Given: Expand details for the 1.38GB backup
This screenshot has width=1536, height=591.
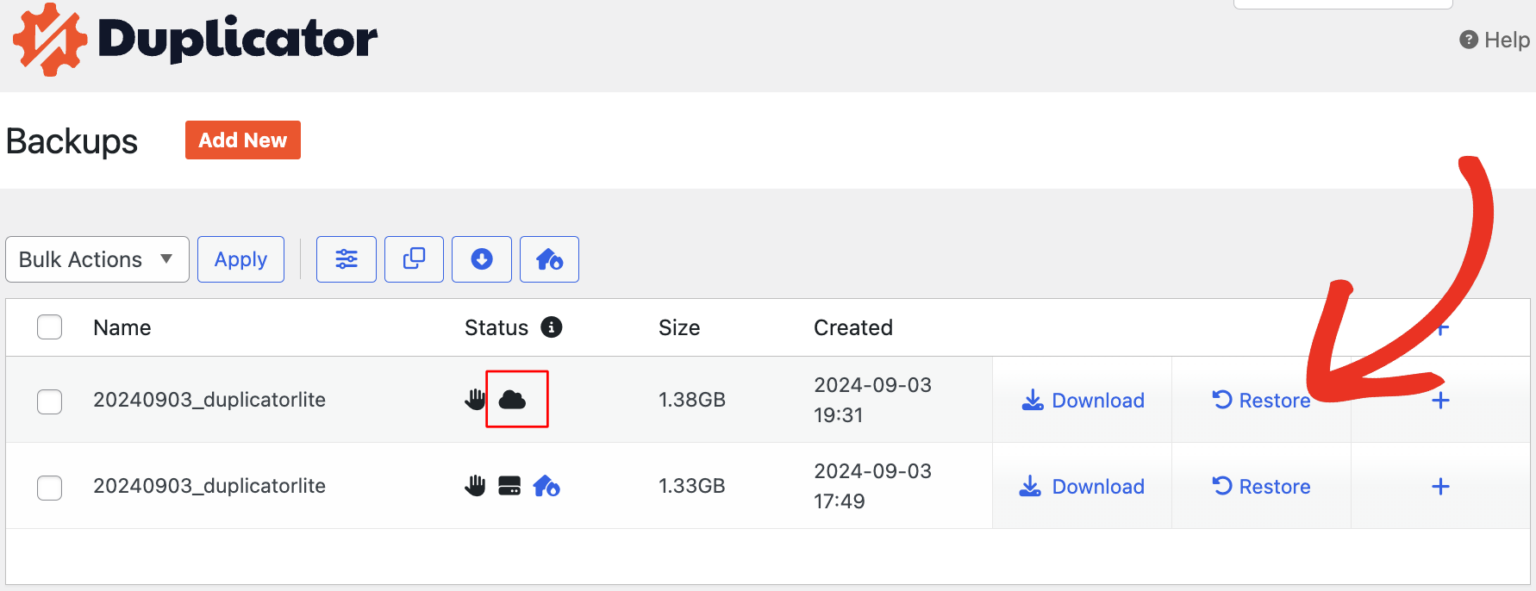Looking at the screenshot, I should tap(1440, 400).
